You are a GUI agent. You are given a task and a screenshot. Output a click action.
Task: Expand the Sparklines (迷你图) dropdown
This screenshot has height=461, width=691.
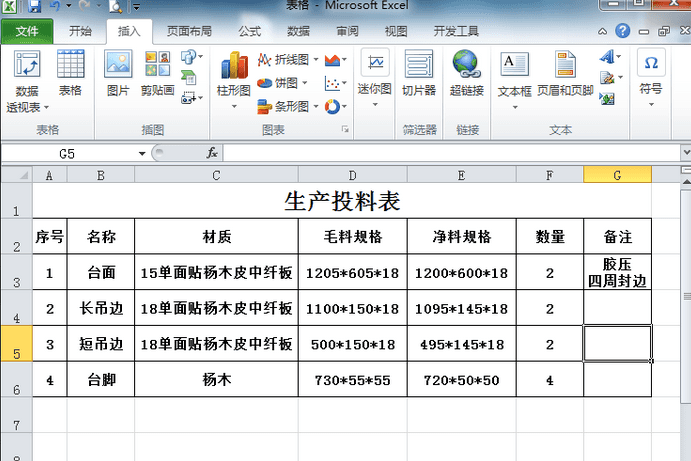pos(375,104)
